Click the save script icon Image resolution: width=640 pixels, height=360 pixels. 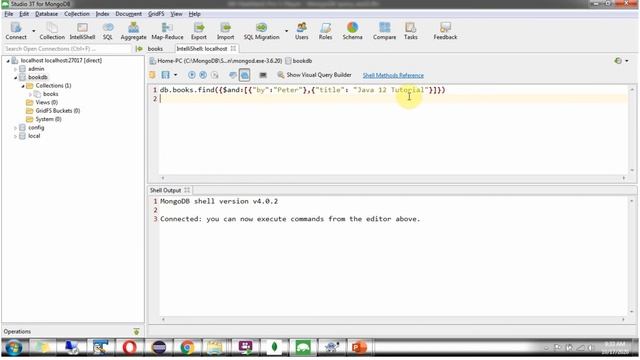pyautogui.click(x=165, y=75)
